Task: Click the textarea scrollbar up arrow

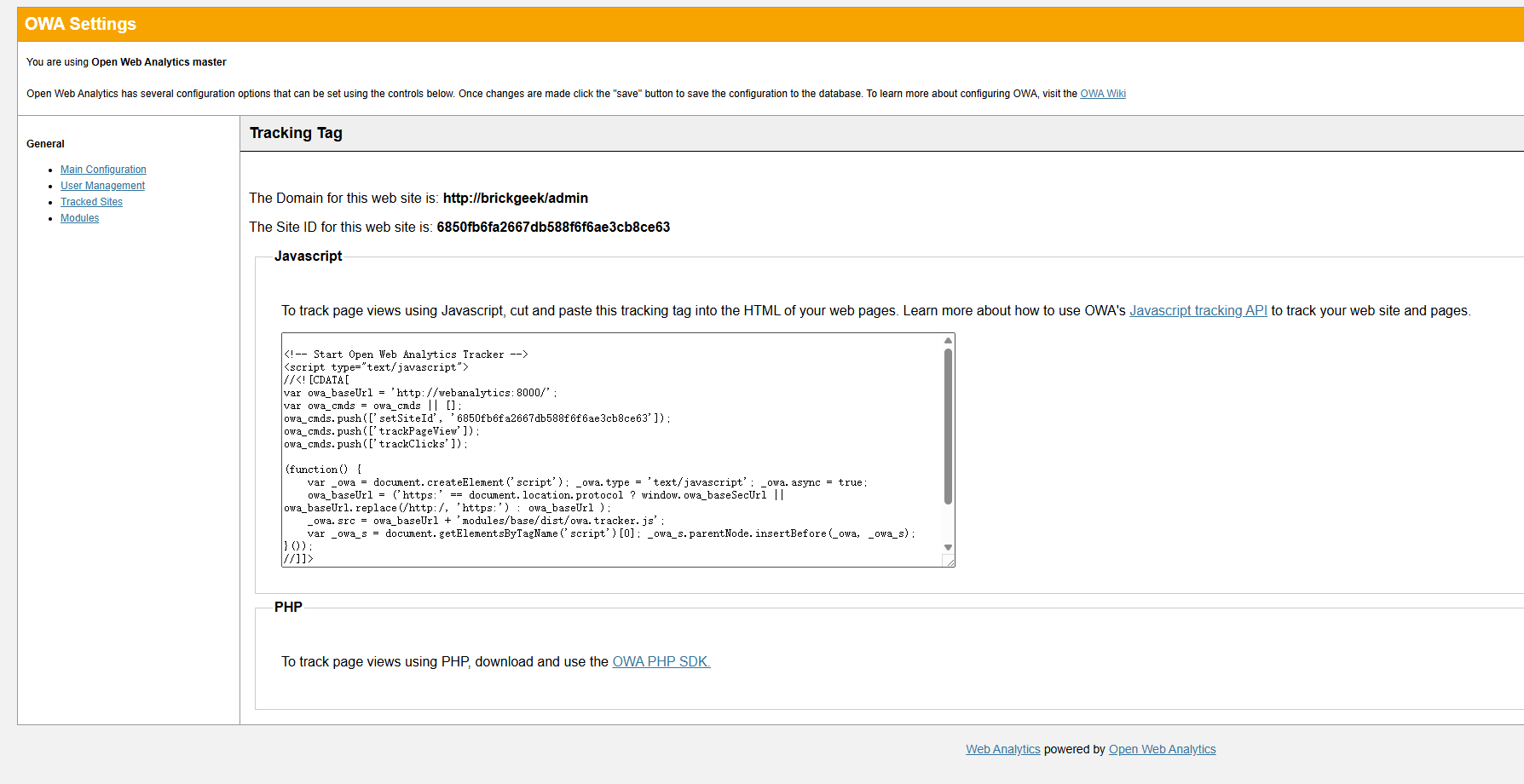Action: [948, 340]
